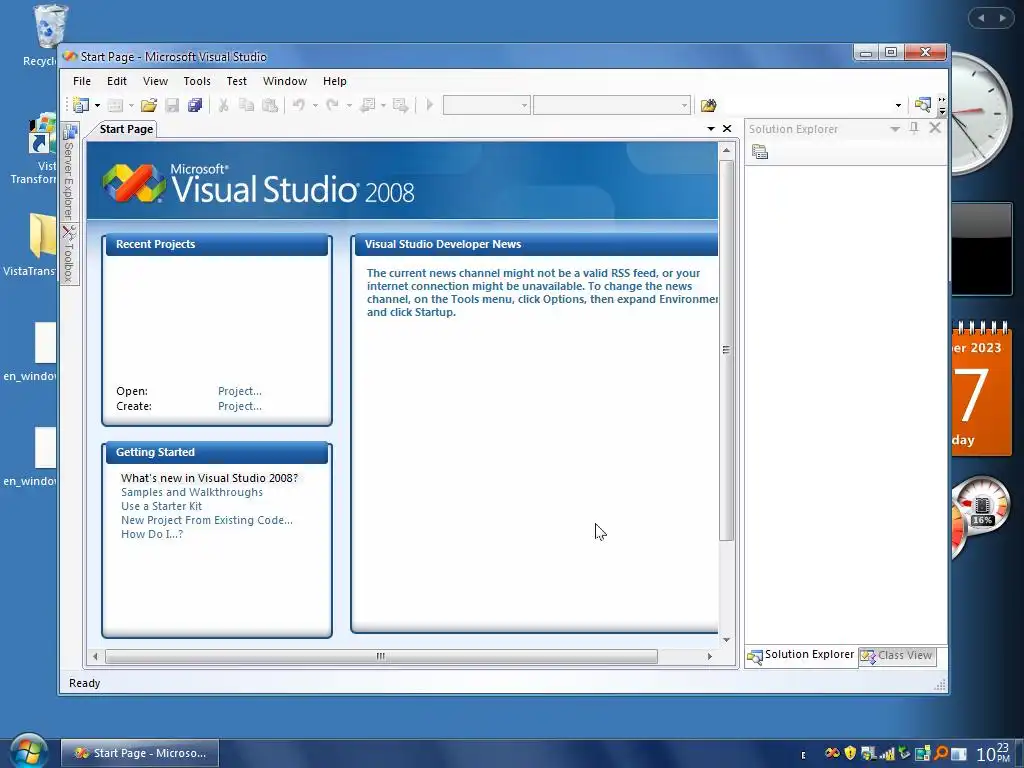
Task: Open What's new in Visual Studio 2008
Action: click(x=209, y=478)
